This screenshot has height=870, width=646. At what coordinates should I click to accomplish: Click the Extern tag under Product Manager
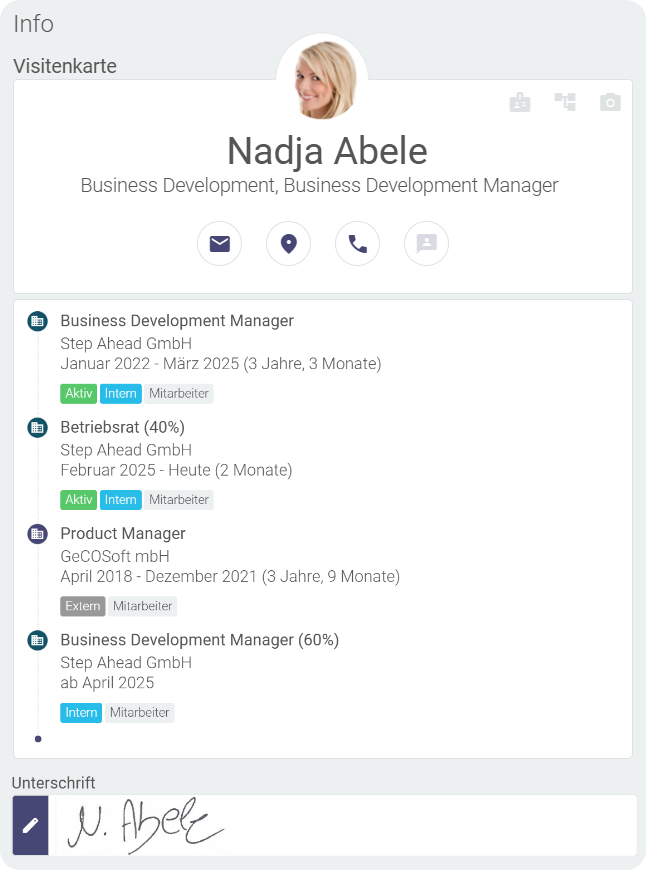tap(82, 606)
